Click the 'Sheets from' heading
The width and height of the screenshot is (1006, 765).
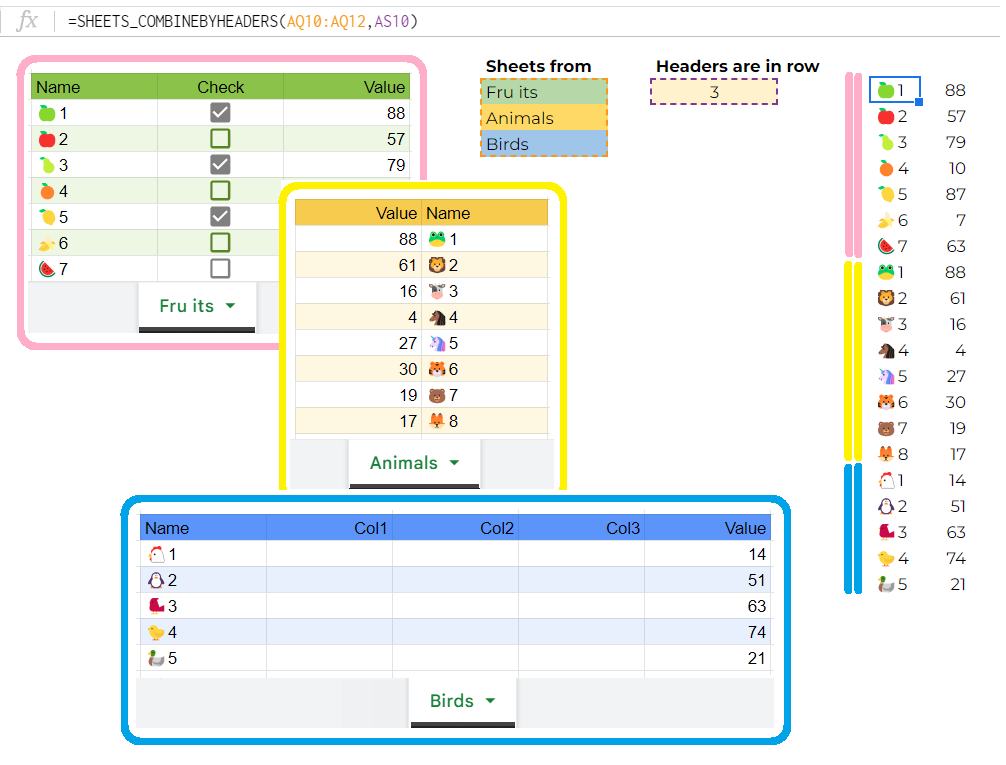coord(538,66)
